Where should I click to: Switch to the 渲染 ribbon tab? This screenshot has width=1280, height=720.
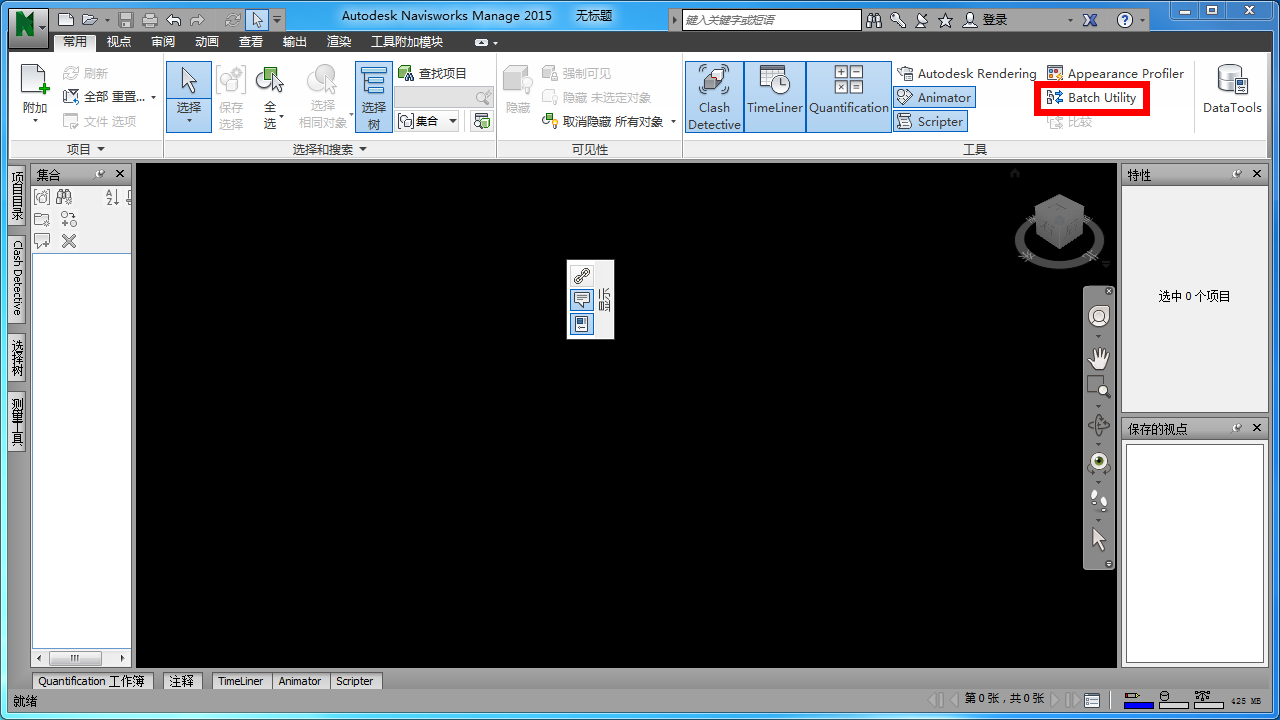[339, 42]
